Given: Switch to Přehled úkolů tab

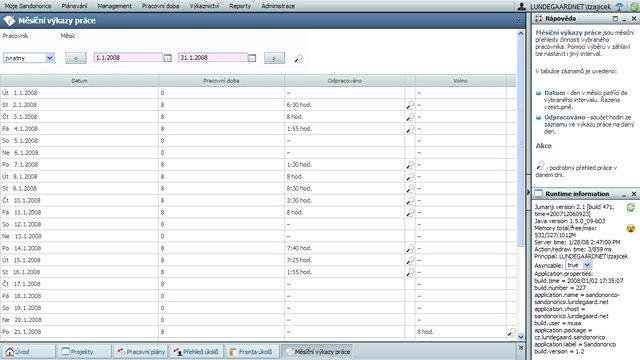Looking at the screenshot, I should pos(196,352).
